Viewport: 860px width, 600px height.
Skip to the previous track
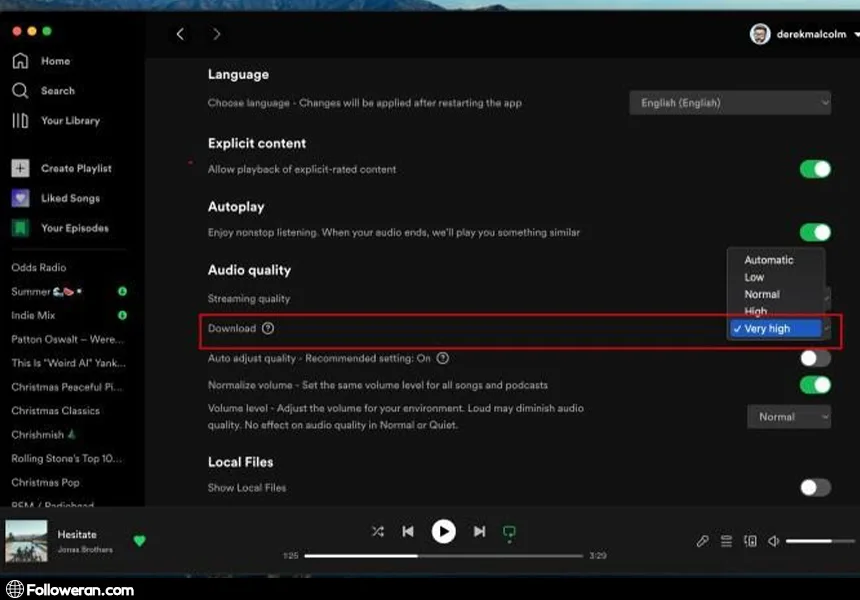click(408, 532)
